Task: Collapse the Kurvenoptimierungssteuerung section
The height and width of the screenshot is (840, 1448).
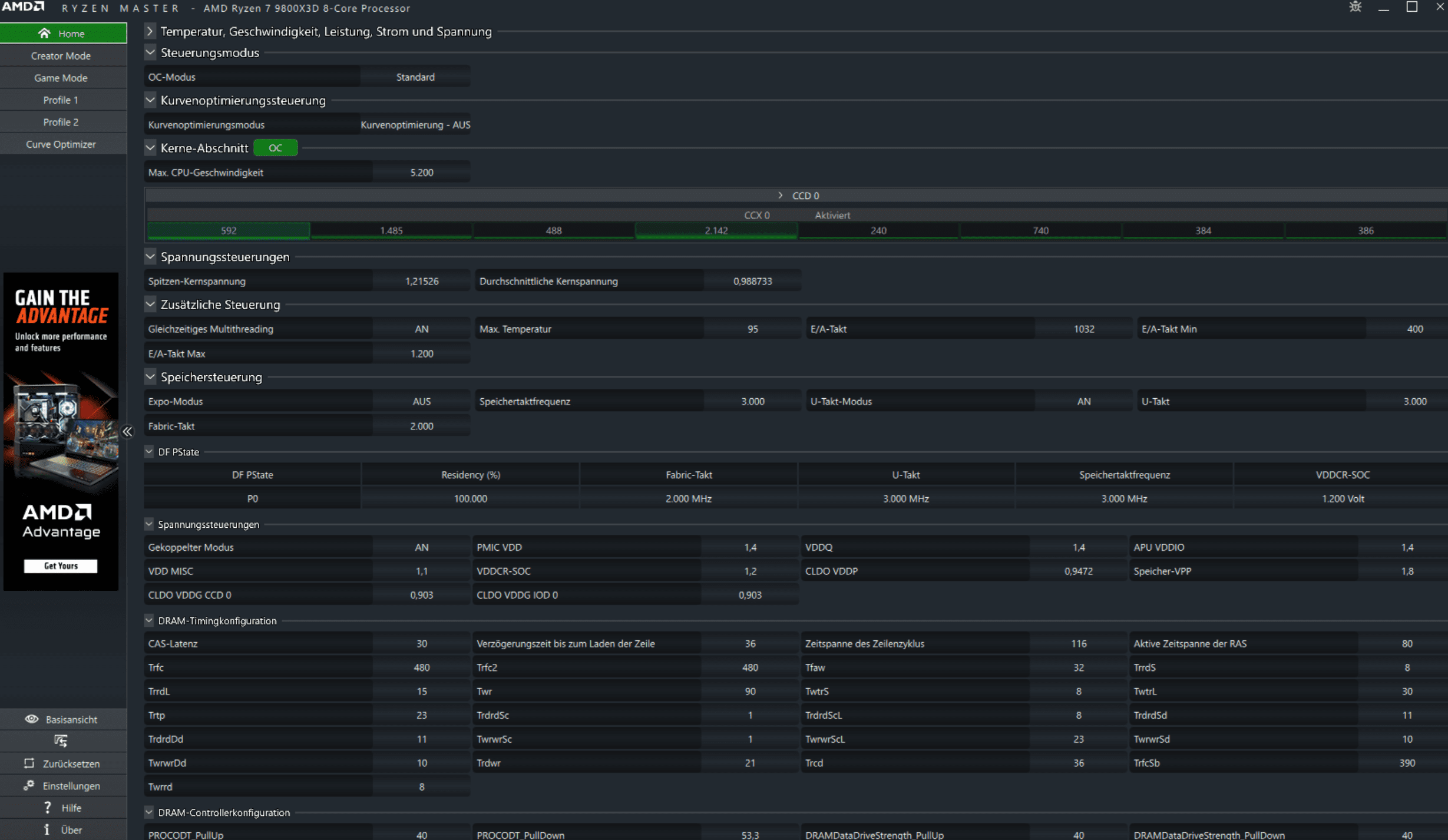Action: pos(150,100)
